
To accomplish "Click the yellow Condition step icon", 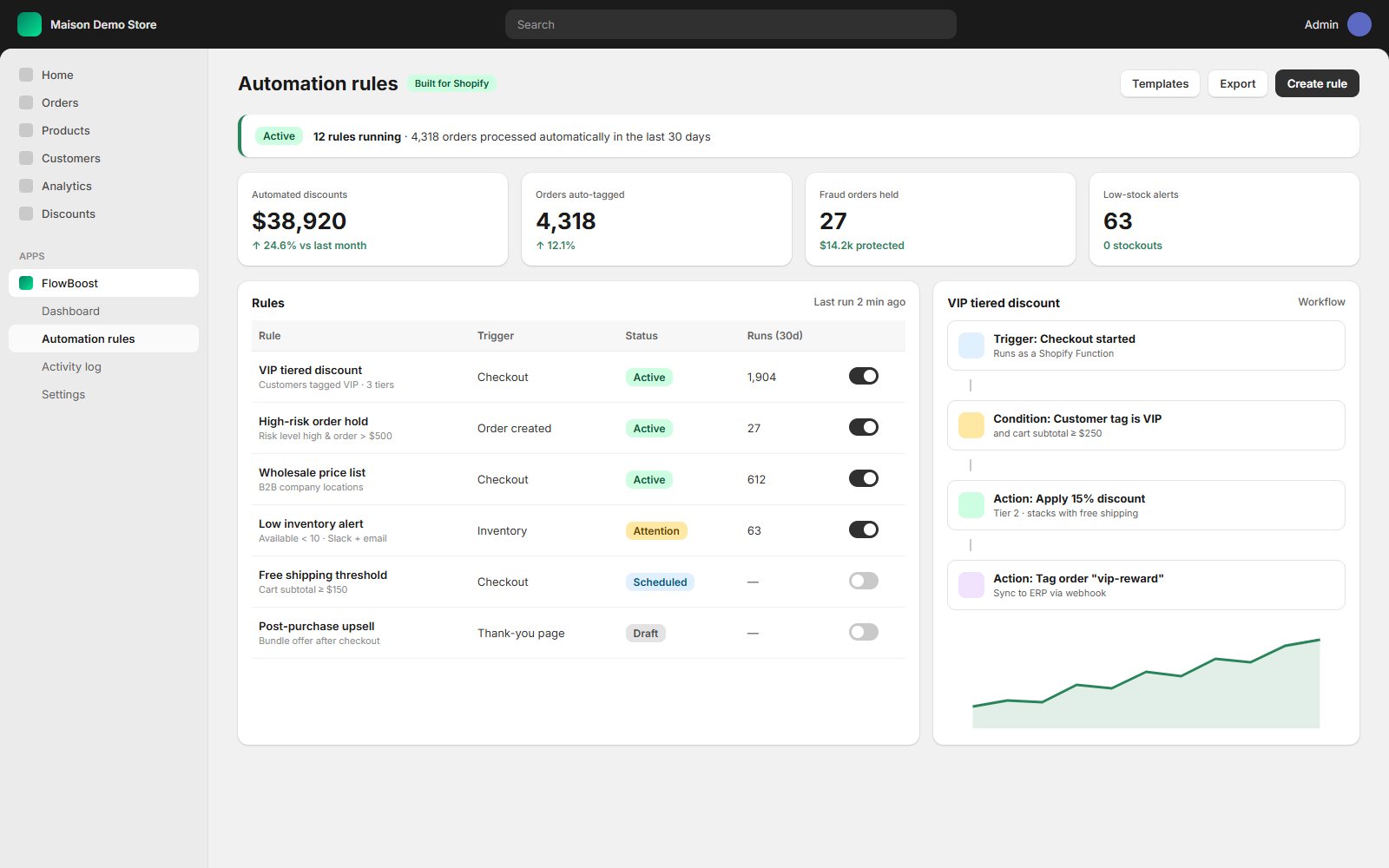I will coord(971,425).
